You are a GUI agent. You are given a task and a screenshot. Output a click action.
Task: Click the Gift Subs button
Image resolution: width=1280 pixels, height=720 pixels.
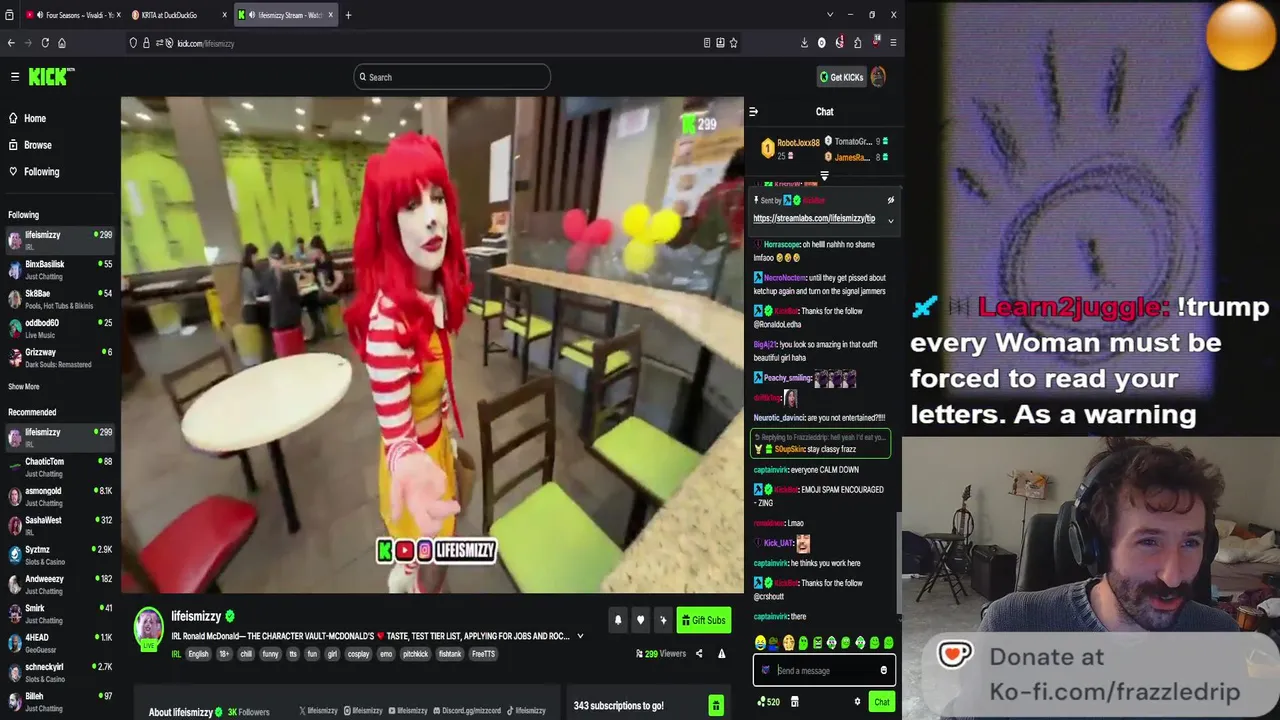[703, 620]
